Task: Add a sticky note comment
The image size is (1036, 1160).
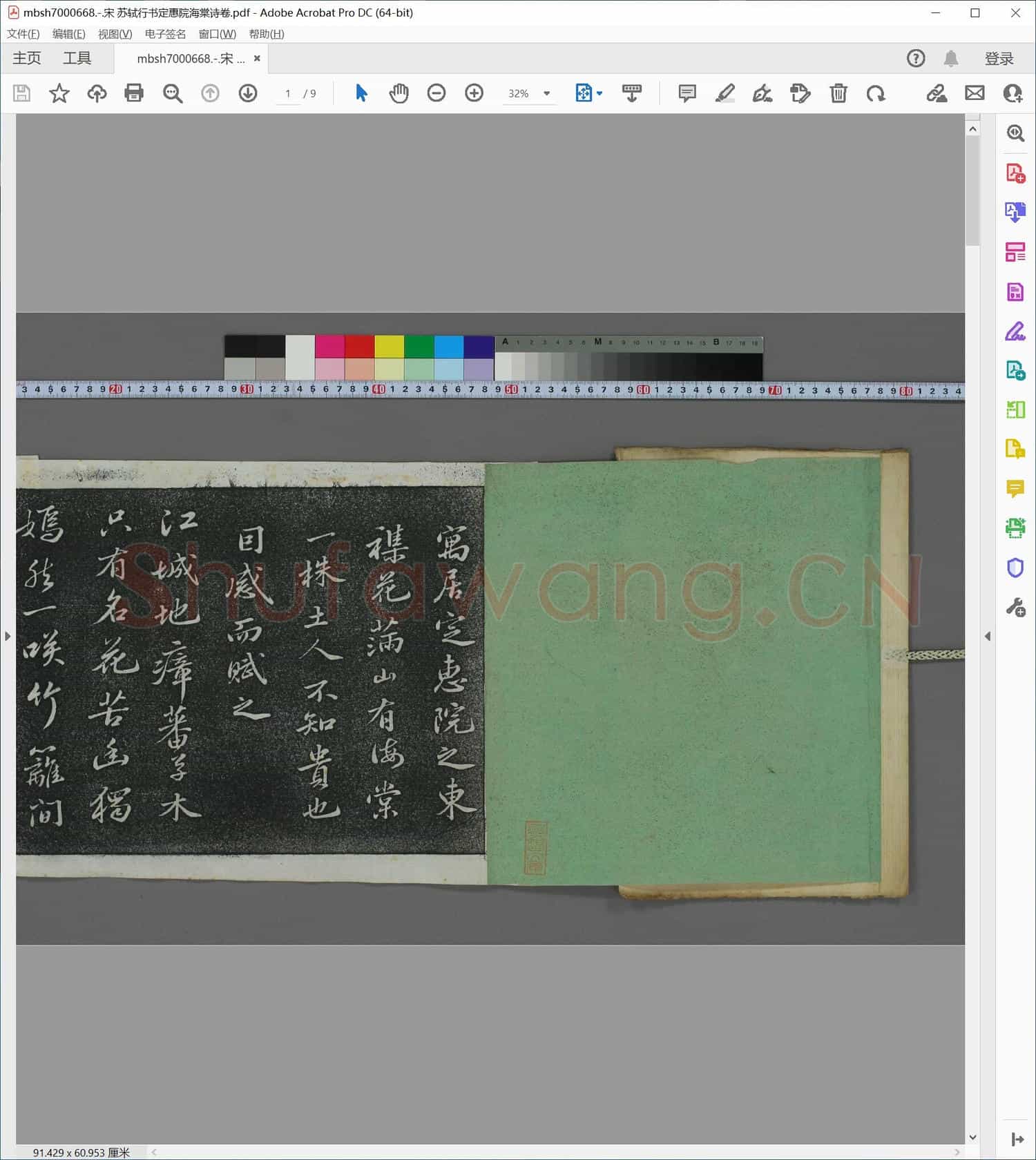Action: [687, 93]
